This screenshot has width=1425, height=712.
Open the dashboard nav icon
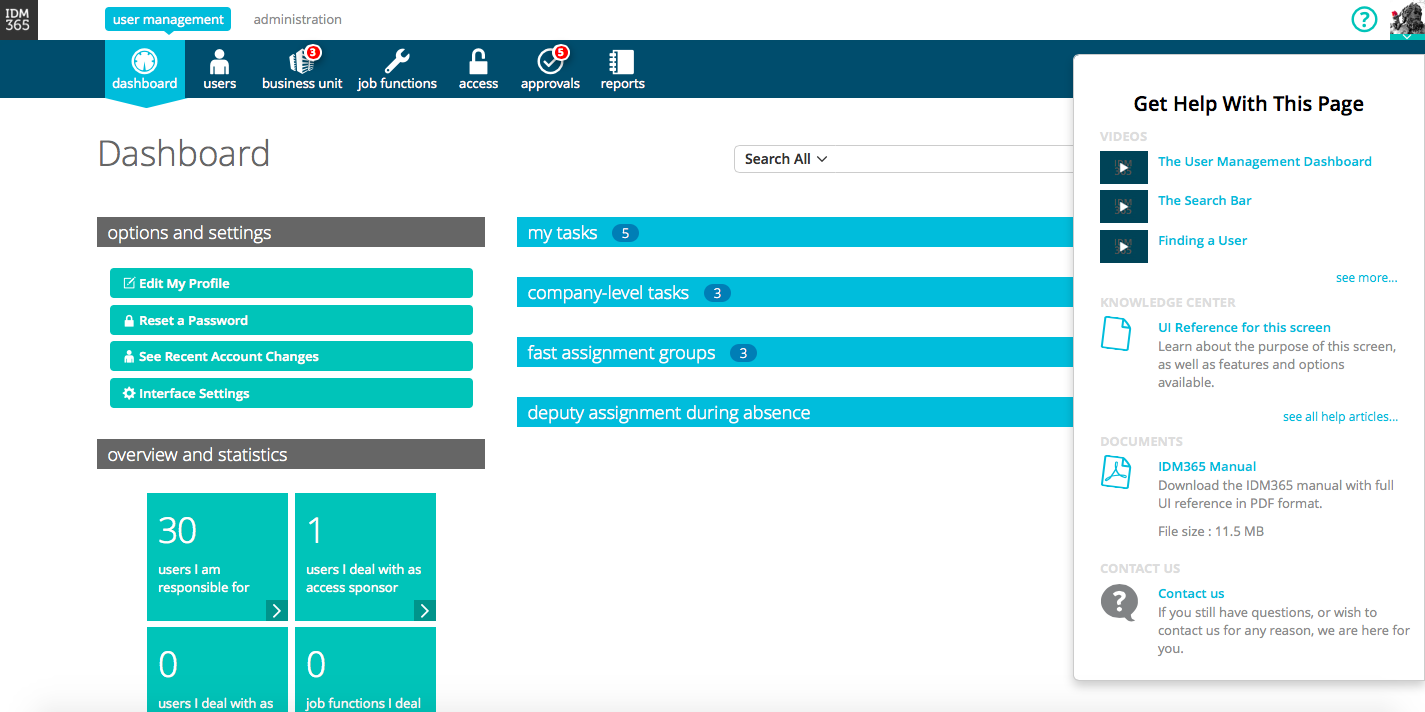click(x=145, y=61)
